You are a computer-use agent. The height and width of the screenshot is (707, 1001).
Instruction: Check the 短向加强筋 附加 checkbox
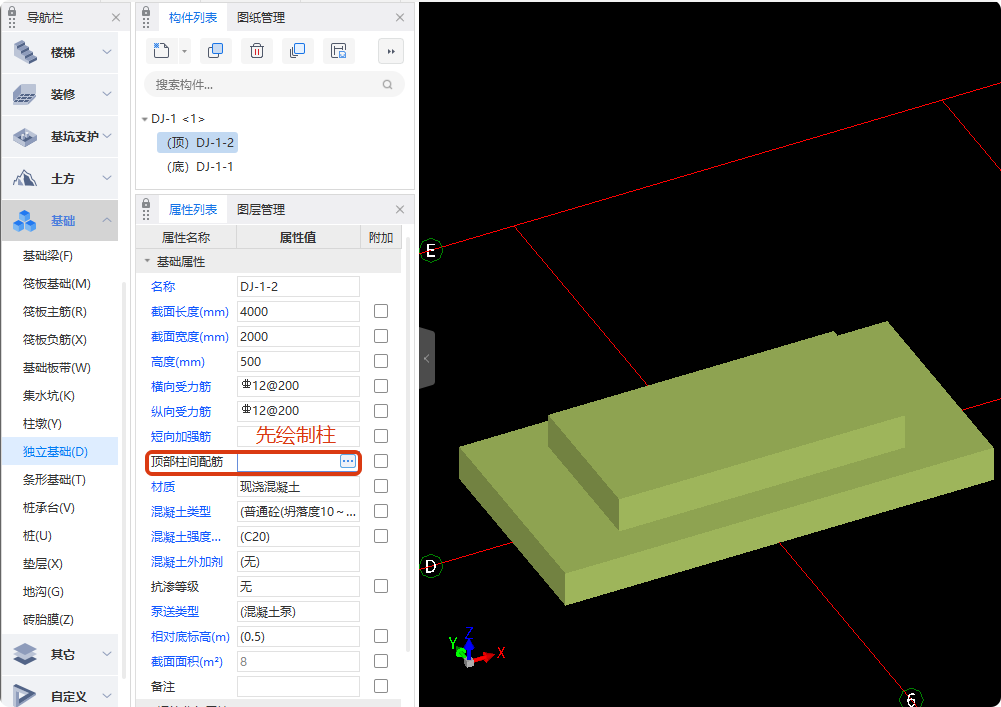point(381,436)
